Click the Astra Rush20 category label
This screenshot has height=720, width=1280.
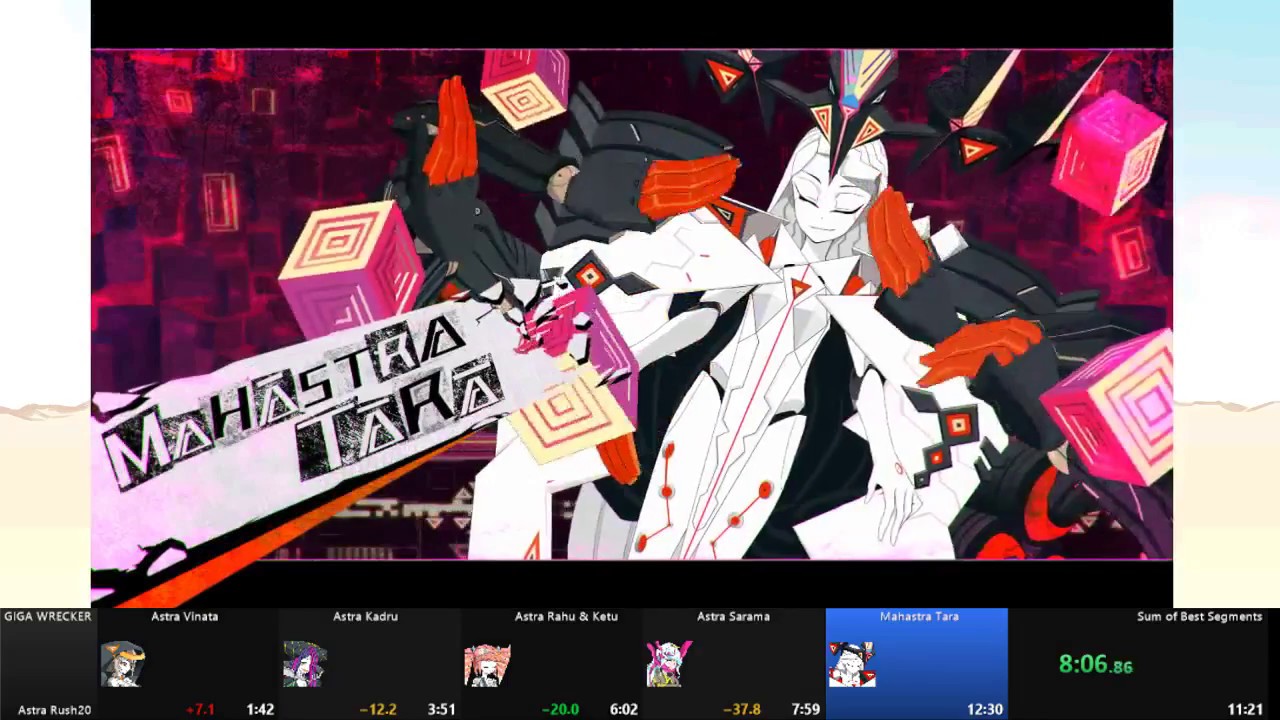(x=55, y=710)
